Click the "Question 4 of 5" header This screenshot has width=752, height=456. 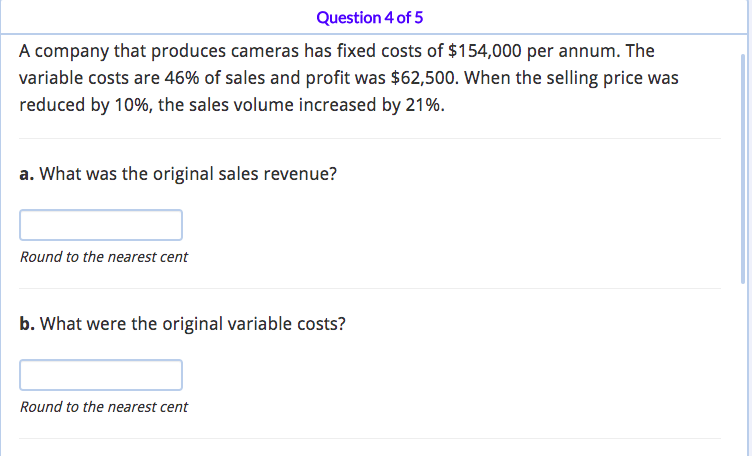(370, 18)
